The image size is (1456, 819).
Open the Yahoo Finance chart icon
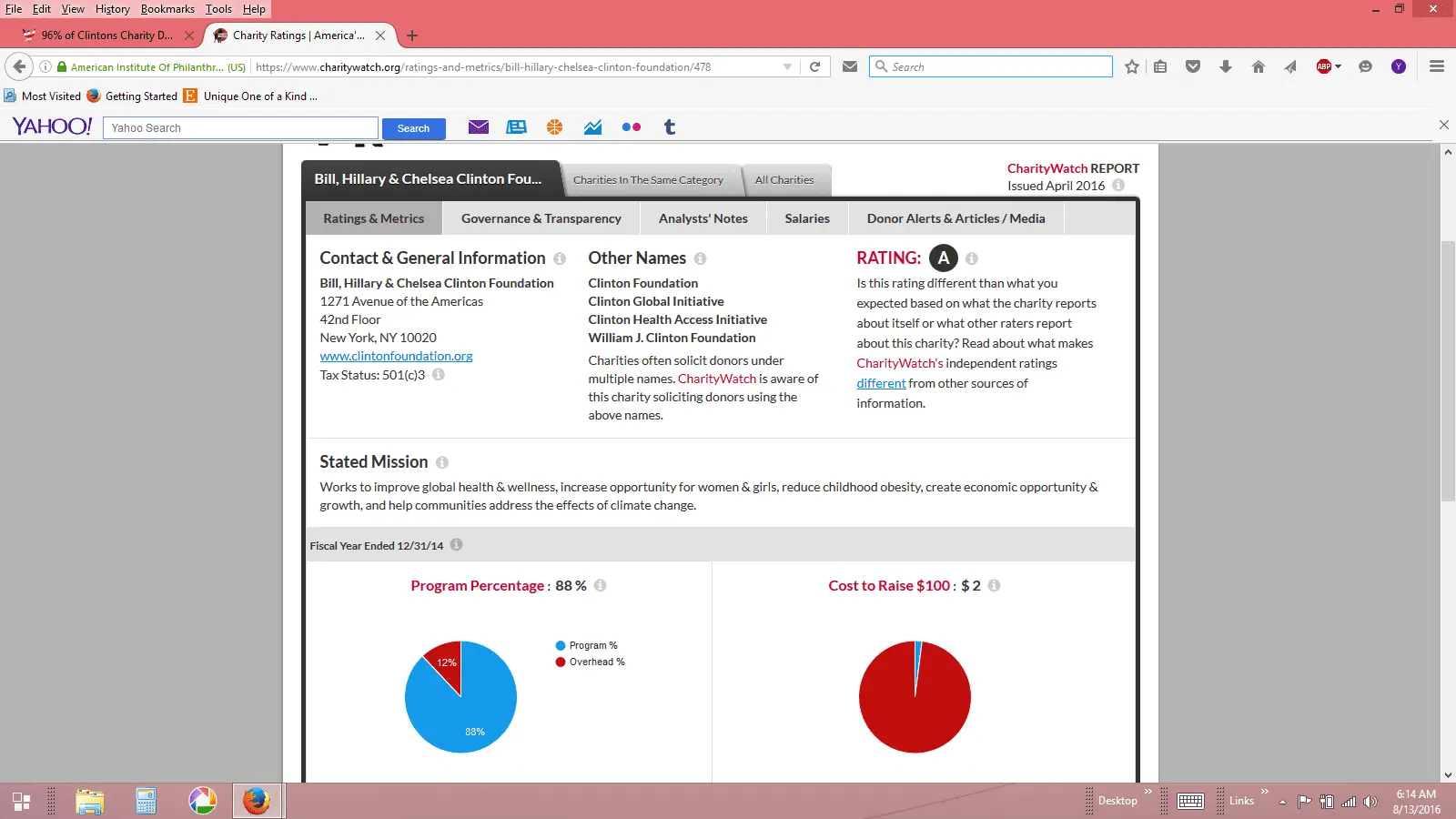click(592, 127)
